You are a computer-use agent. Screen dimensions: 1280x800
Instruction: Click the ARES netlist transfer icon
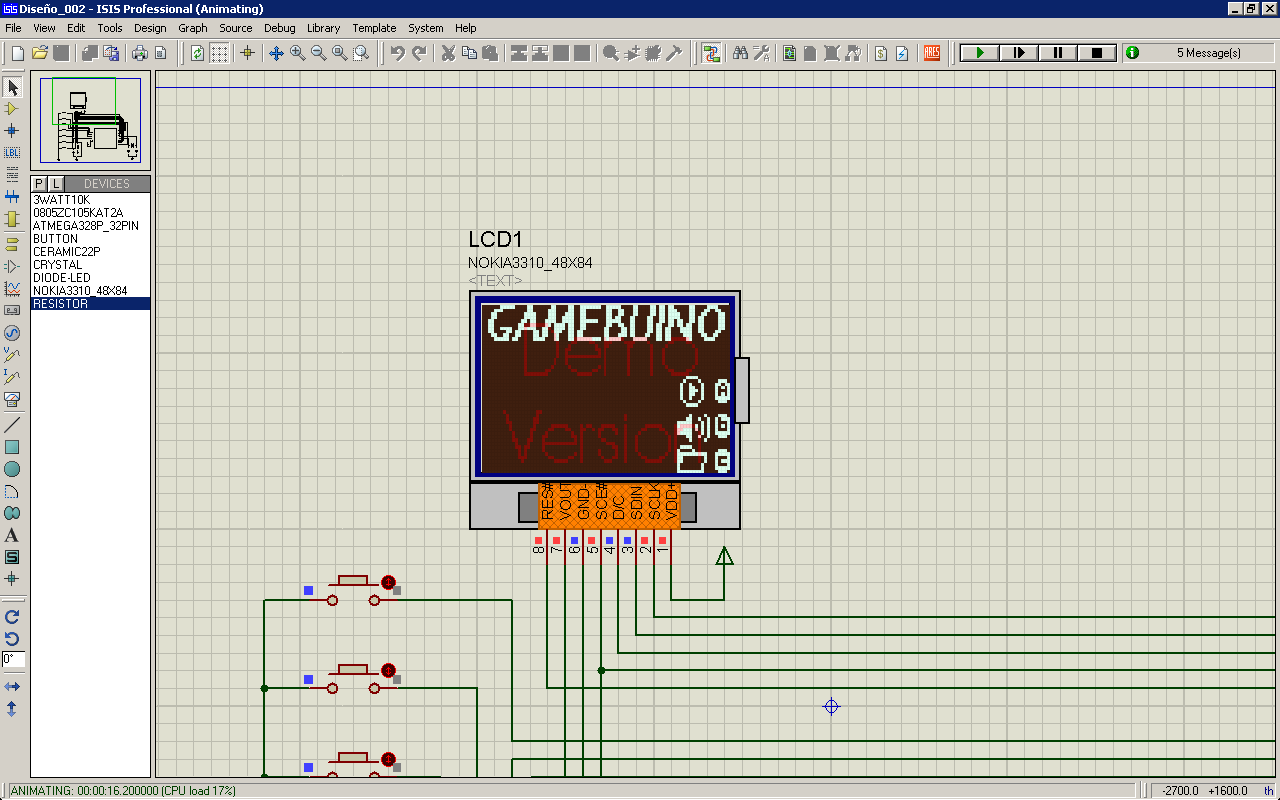[932, 53]
